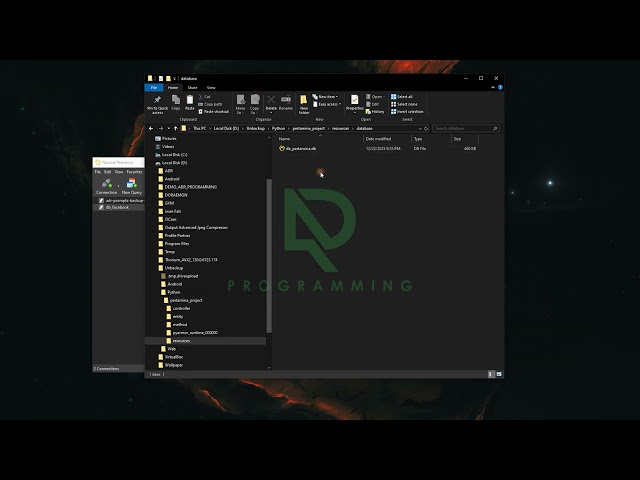Open the Copy to dropdown button
Viewport: 640px width, 480px height.
(255, 104)
